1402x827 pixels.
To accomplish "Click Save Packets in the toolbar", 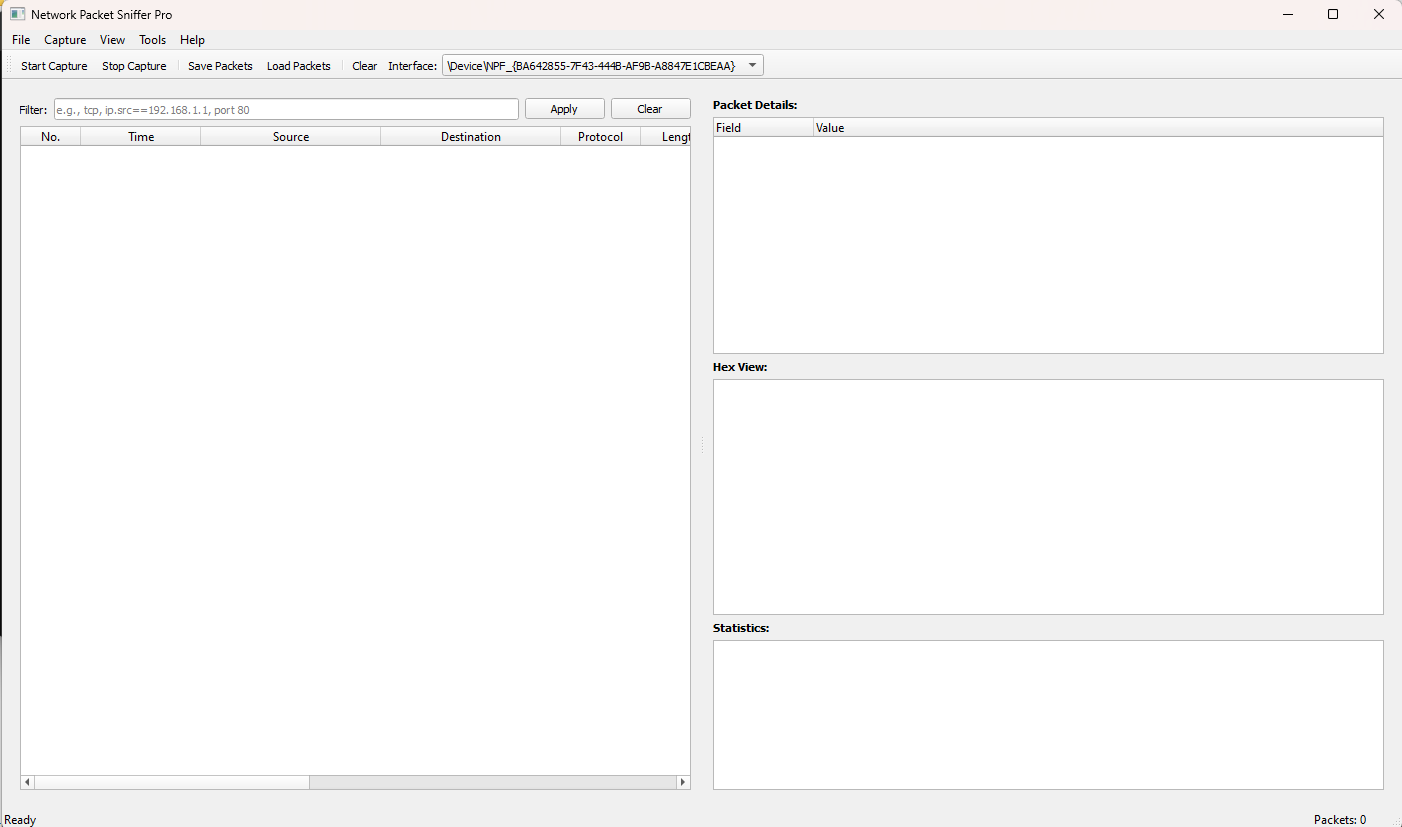I will coord(220,66).
